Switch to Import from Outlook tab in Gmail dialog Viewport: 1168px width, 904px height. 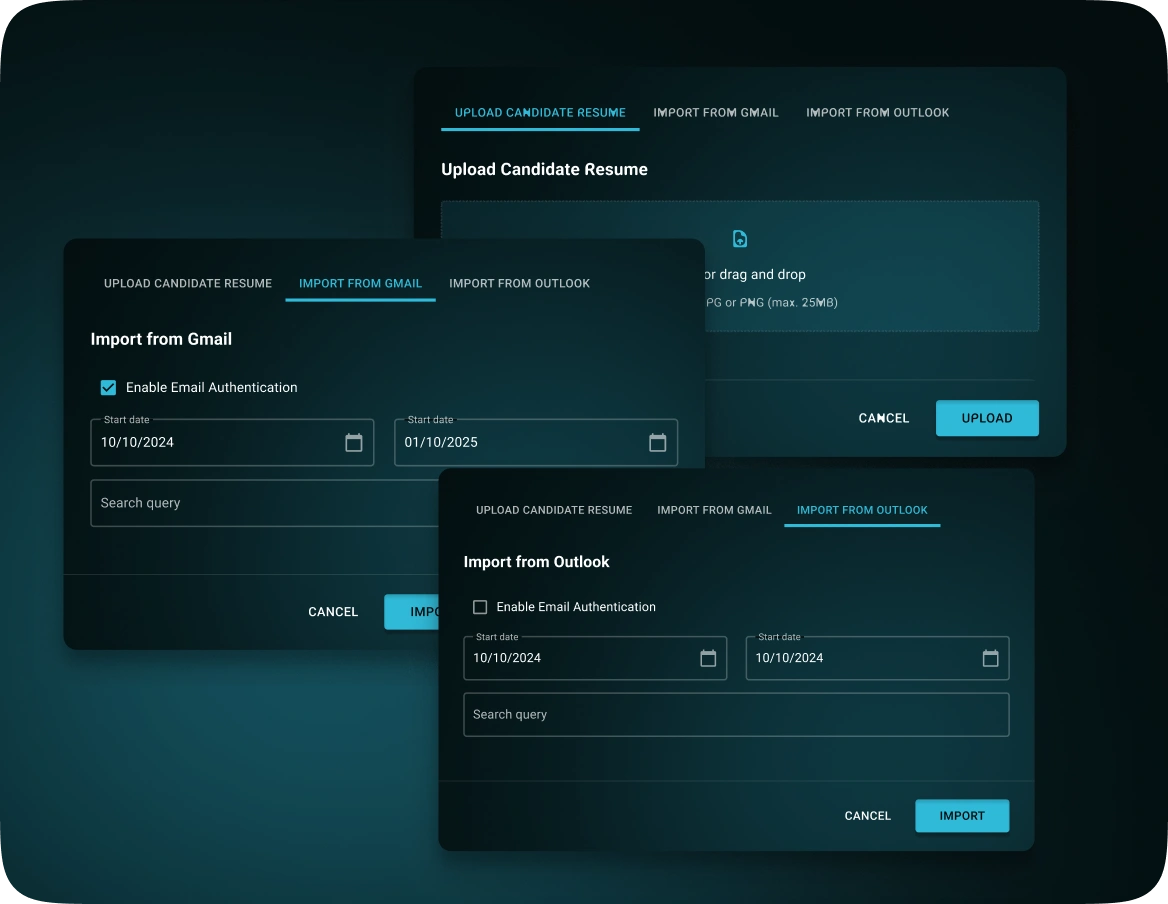coord(519,283)
